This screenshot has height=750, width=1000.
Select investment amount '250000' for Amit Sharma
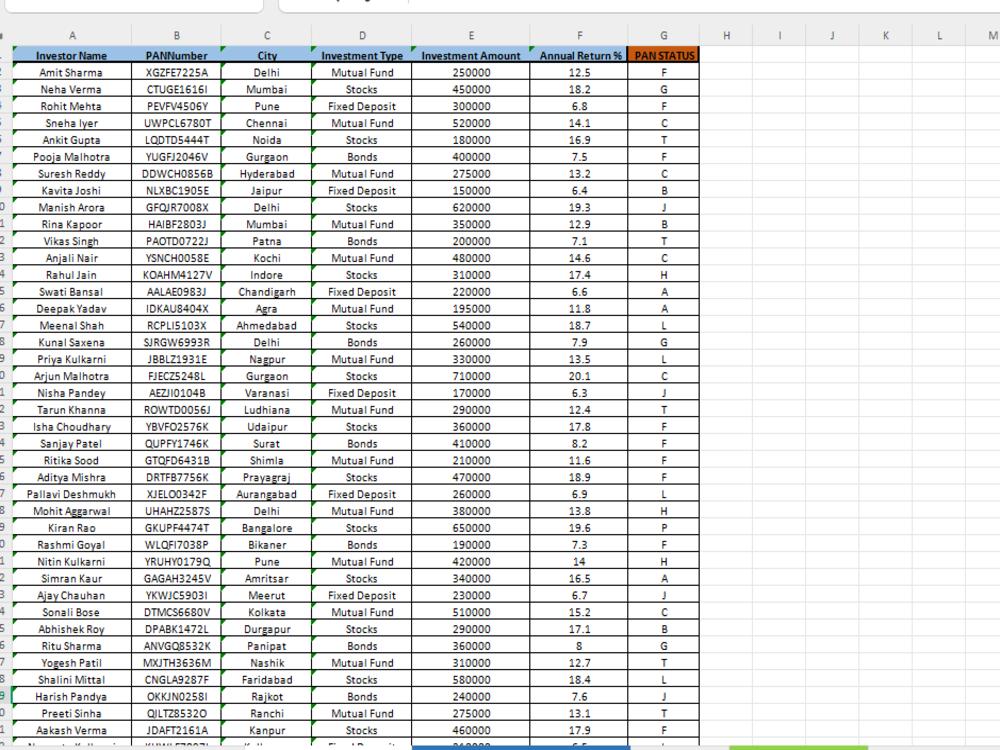pyautogui.click(x=471, y=73)
